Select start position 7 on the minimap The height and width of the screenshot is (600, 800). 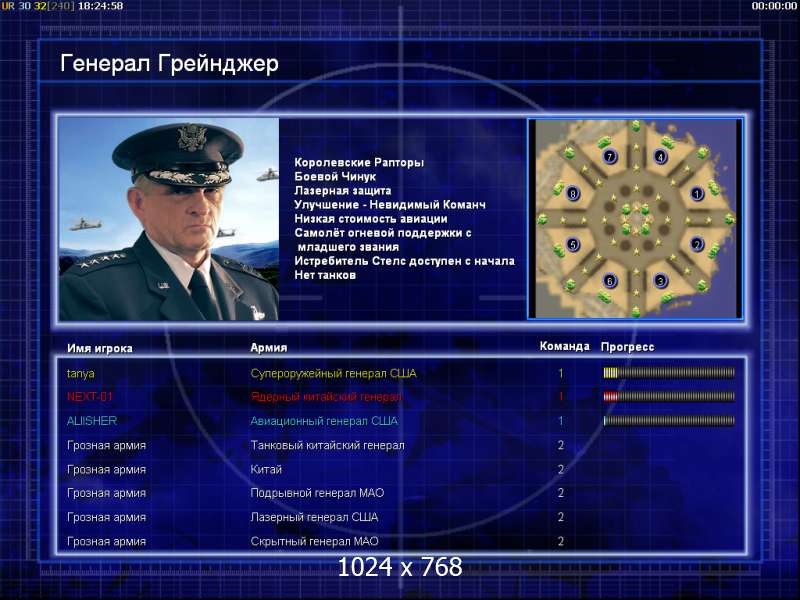pos(609,156)
